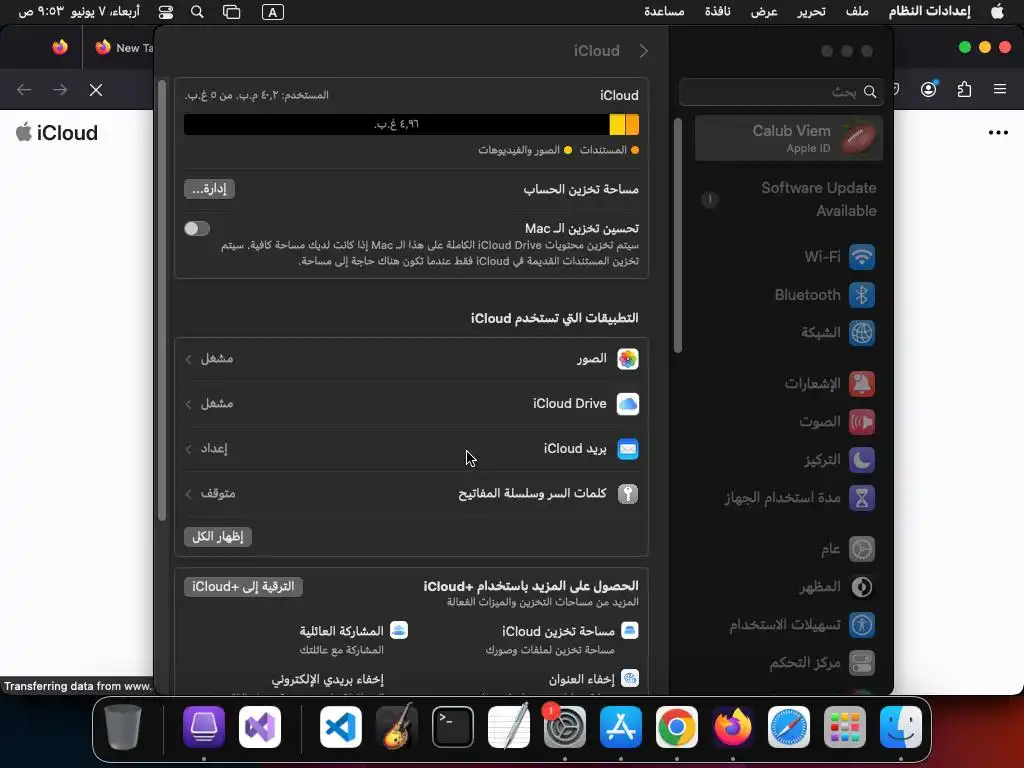The width and height of the screenshot is (1024, 768).
Task: Open Launchpad from the dock
Action: point(844,727)
